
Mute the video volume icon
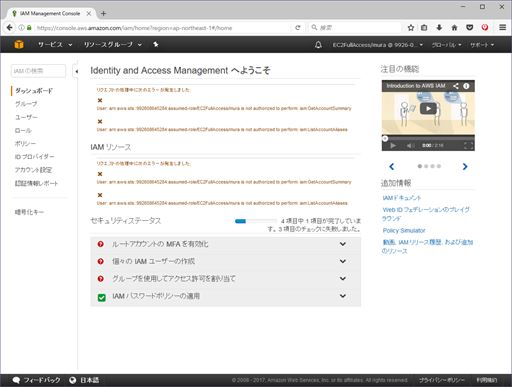(410, 146)
